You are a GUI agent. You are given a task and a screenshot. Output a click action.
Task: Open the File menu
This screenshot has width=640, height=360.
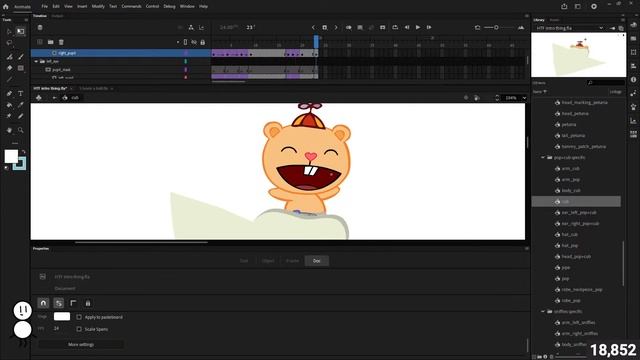tap(44, 7)
